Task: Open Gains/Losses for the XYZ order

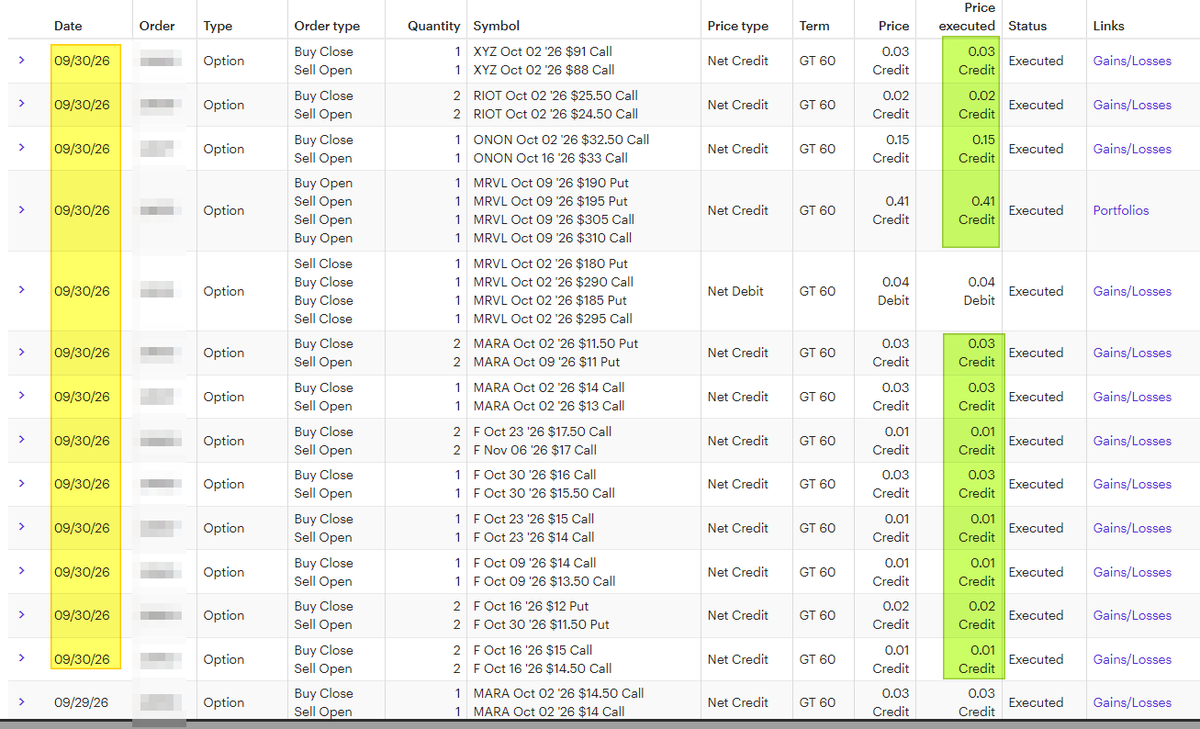Action: pos(1132,61)
